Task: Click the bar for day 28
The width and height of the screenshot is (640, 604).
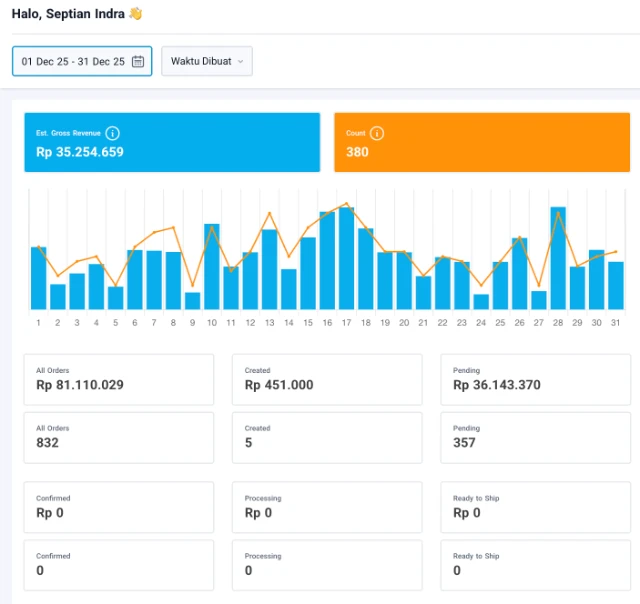Action: coord(558,258)
